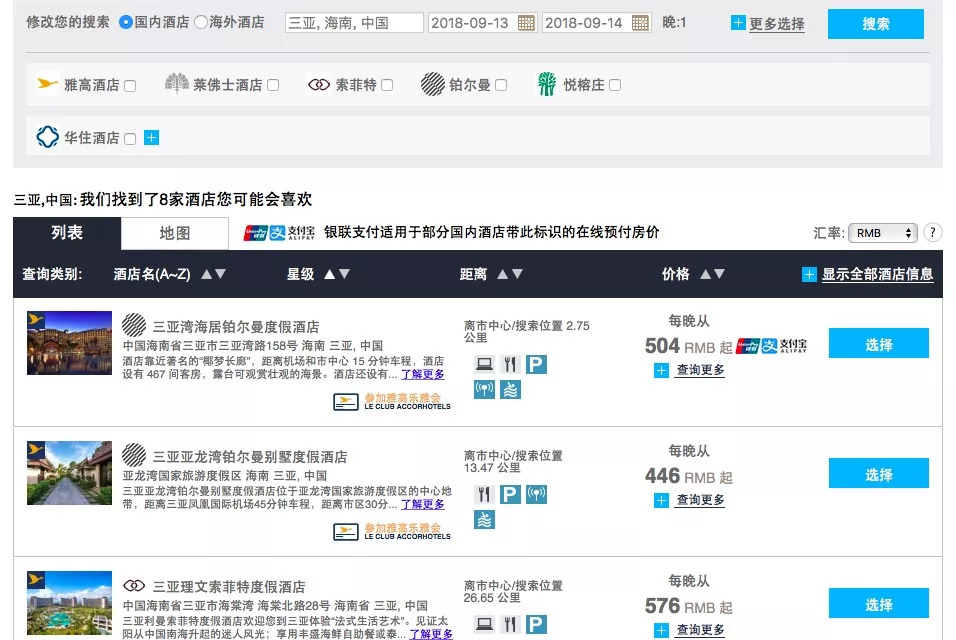Click the help question mark next to 汇率
This screenshot has width=956, height=640.
point(932,233)
